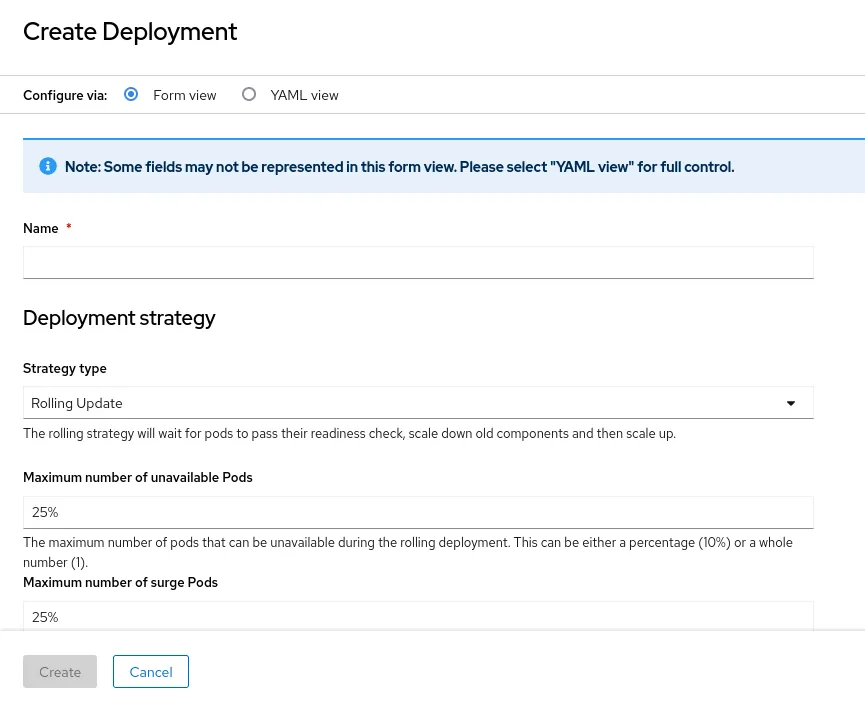This screenshot has width=865, height=701.
Task: Click the "Deployment strategy" section heading
Action: (119, 318)
